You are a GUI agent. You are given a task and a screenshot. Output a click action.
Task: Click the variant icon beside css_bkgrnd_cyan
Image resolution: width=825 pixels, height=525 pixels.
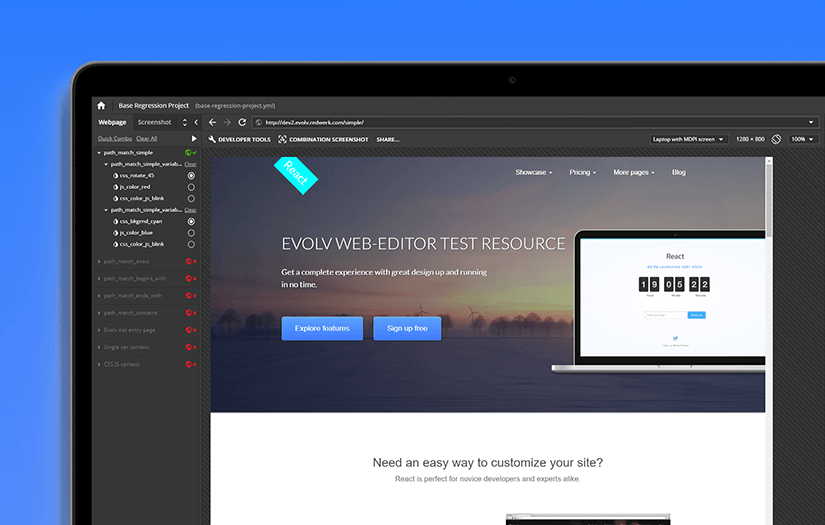(x=115, y=221)
